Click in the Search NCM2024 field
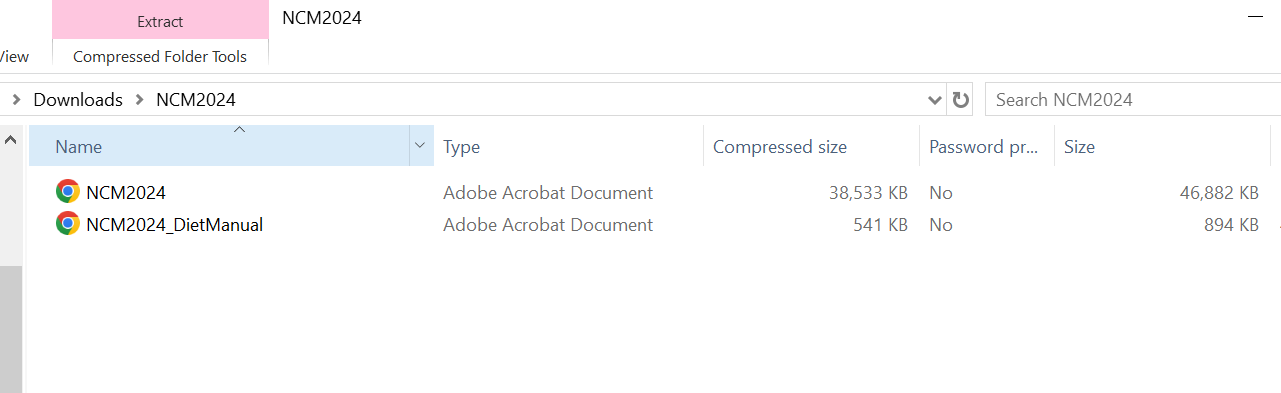 click(1132, 100)
